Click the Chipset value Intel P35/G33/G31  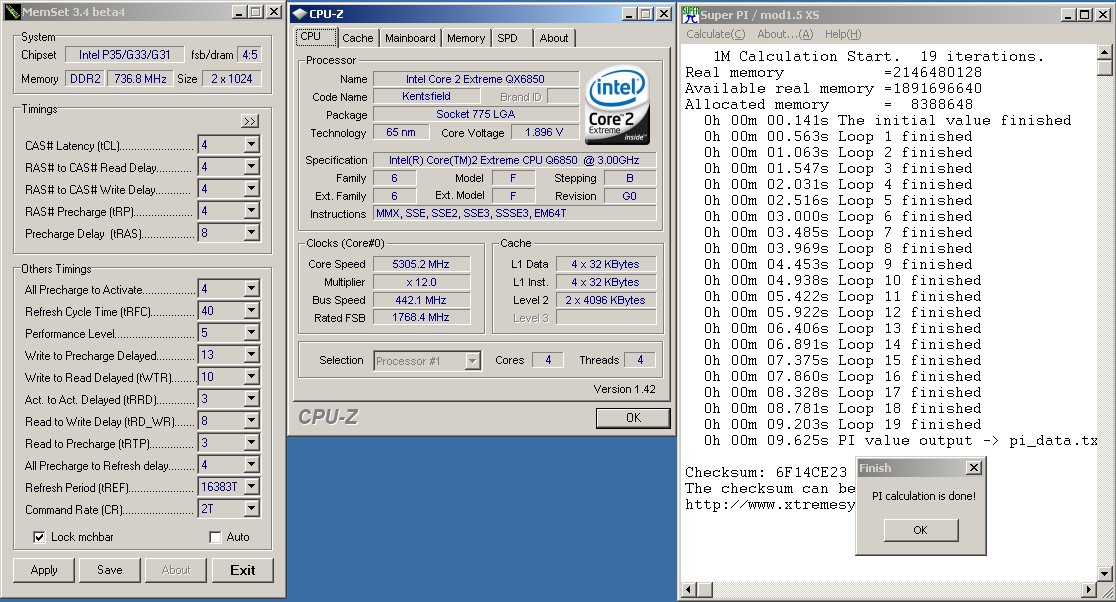pyautogui.click(x=124, y=55)
